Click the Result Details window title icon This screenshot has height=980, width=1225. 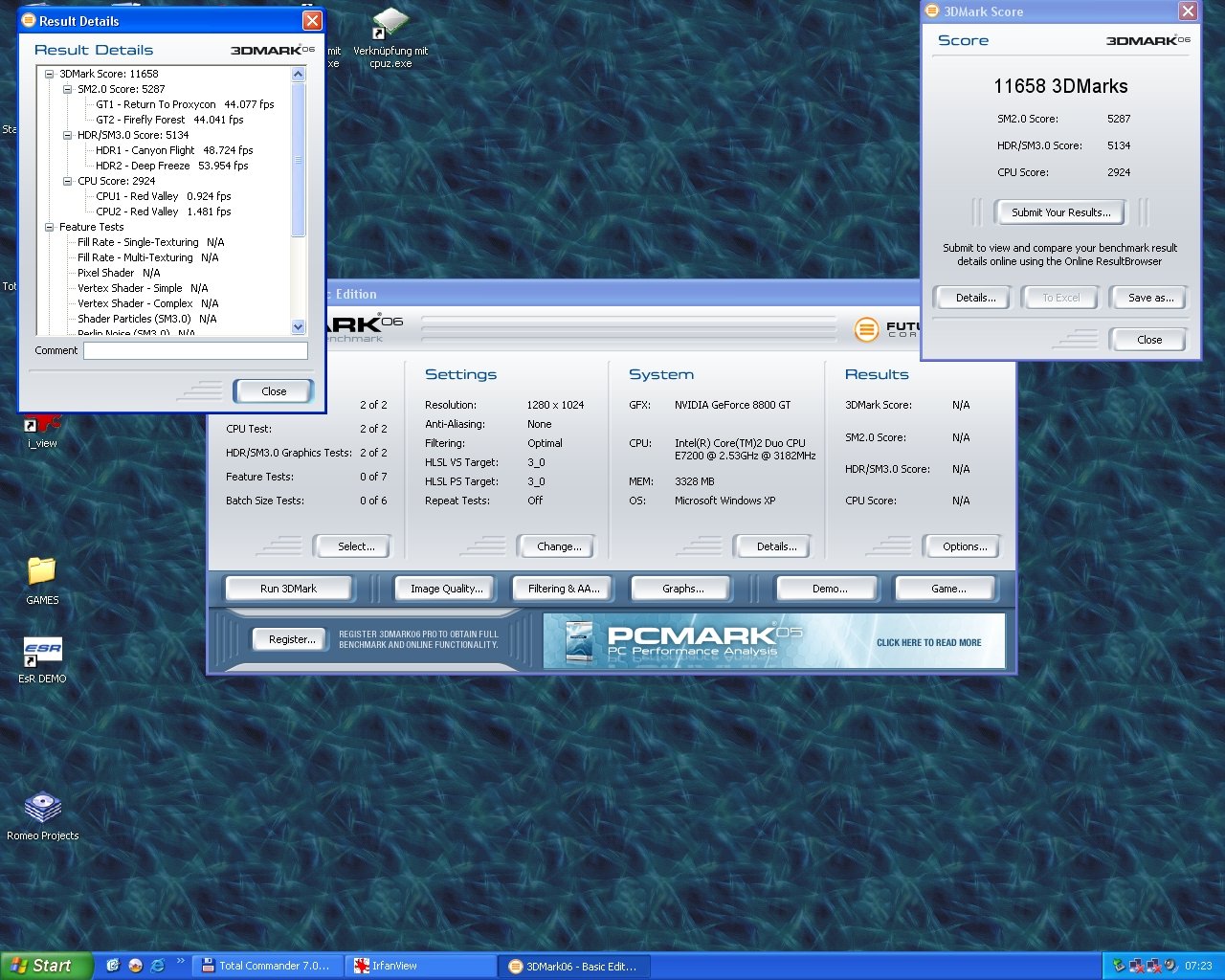pos(29,20)
